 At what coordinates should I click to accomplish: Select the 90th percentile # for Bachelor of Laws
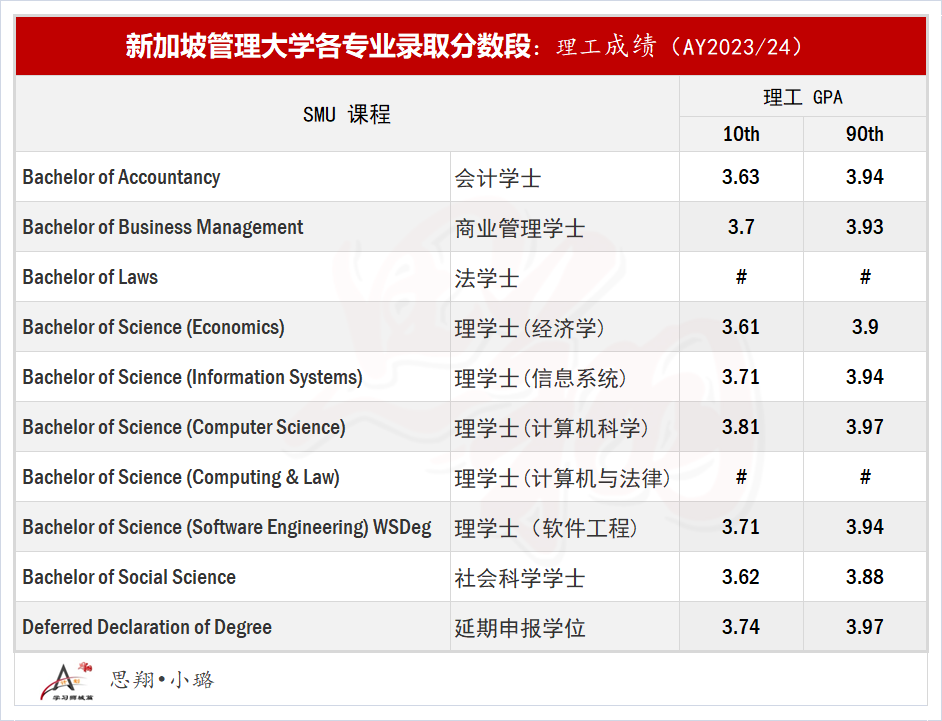click(865, 277)
